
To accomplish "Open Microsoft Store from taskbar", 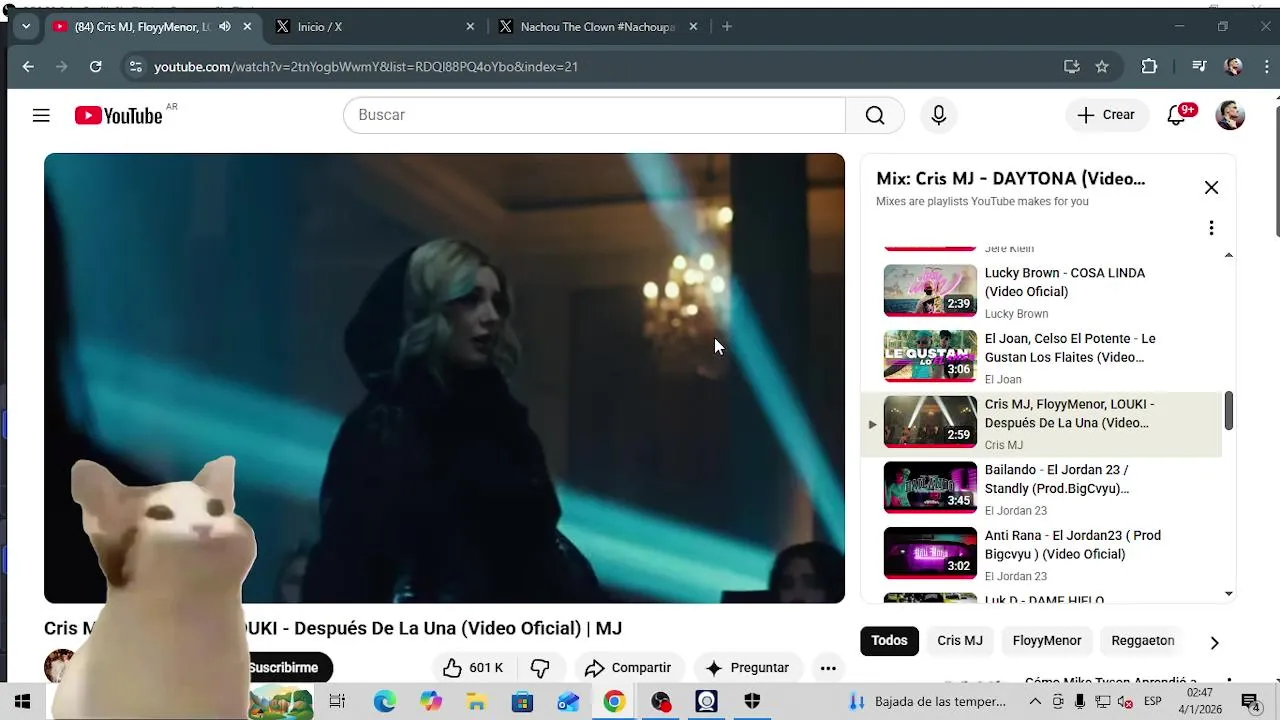I will [x=522, y=701].
